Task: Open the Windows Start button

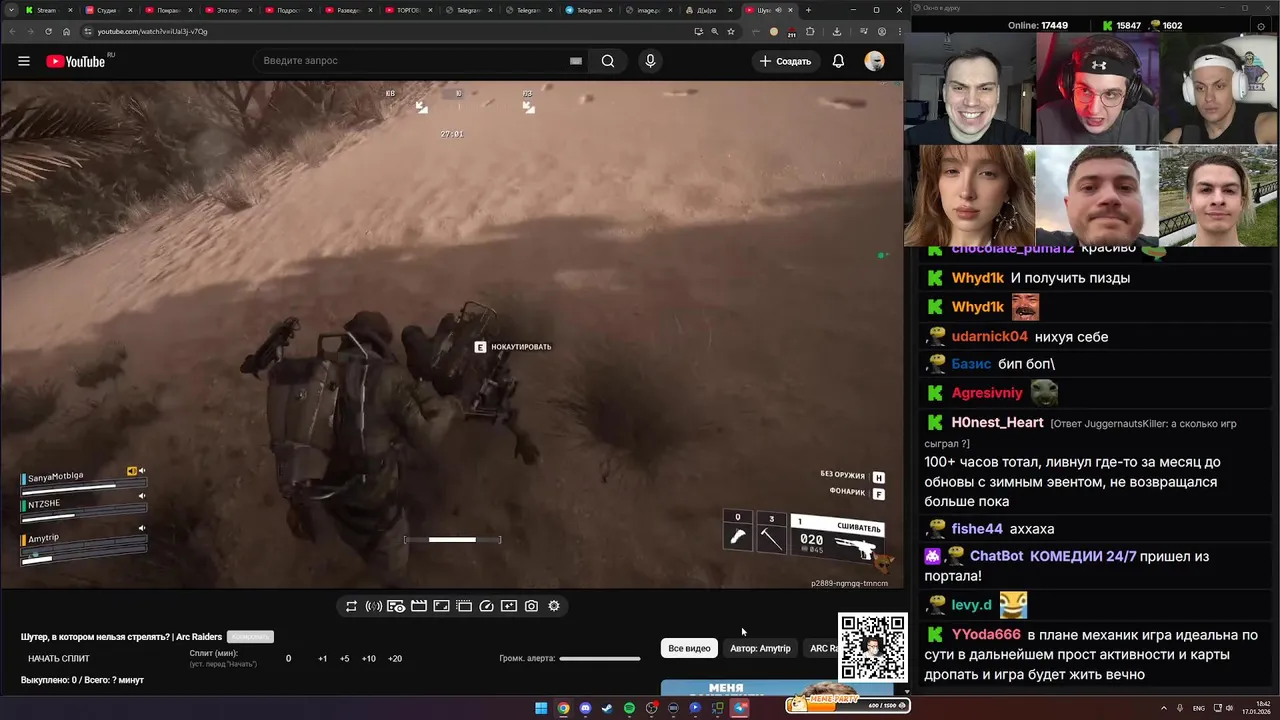Action: [541, 708]
